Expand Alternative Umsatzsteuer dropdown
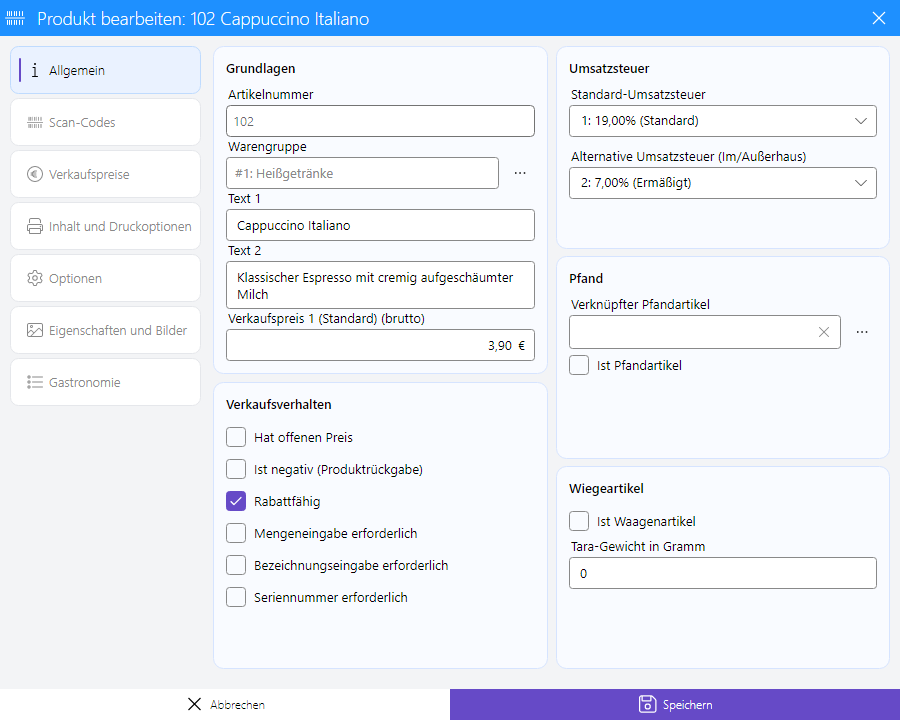The image size is (900, 720). pos(723,183)
